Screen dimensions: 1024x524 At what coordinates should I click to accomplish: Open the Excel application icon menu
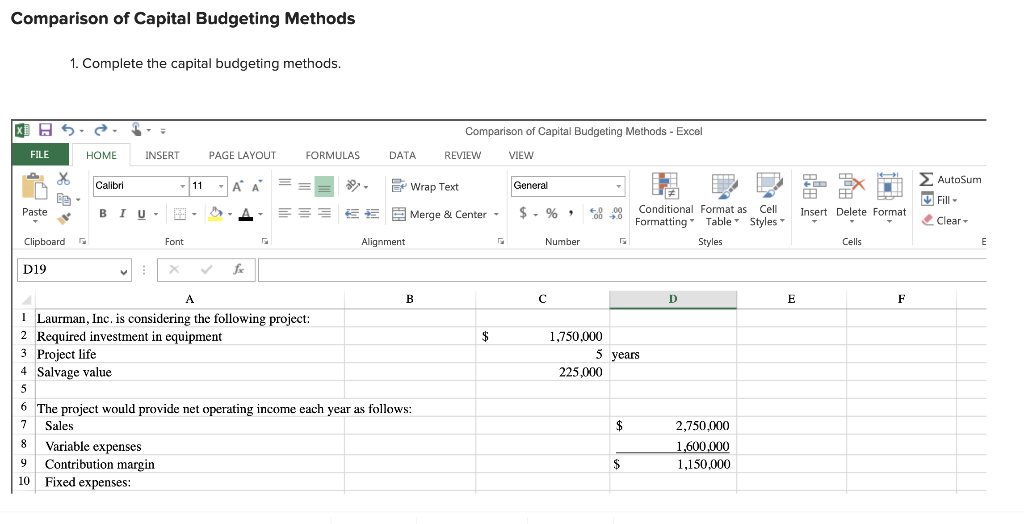tap(22, 130)
